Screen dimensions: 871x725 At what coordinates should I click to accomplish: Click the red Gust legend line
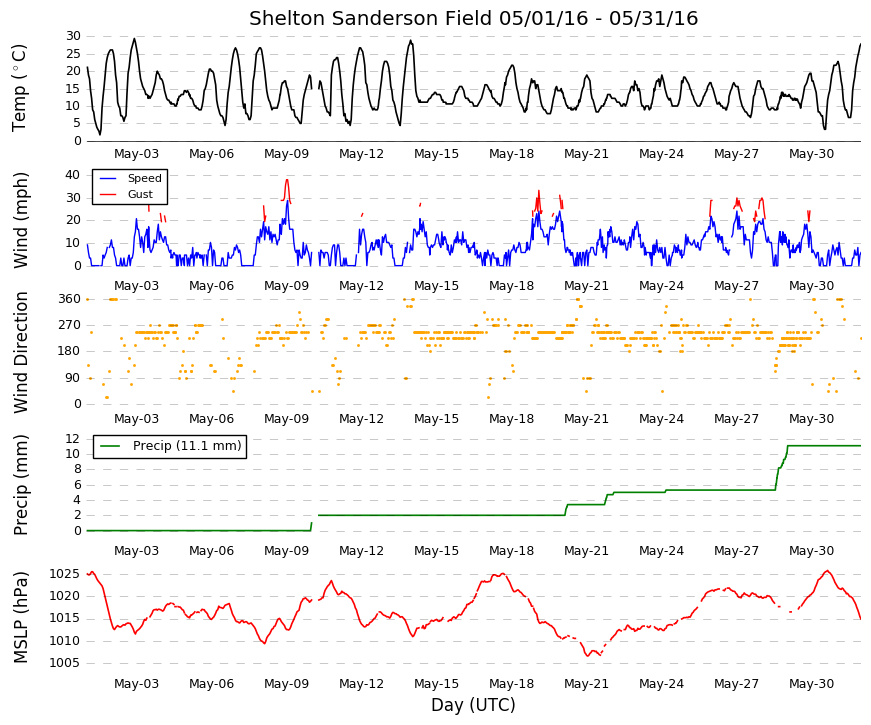[108, 194]
